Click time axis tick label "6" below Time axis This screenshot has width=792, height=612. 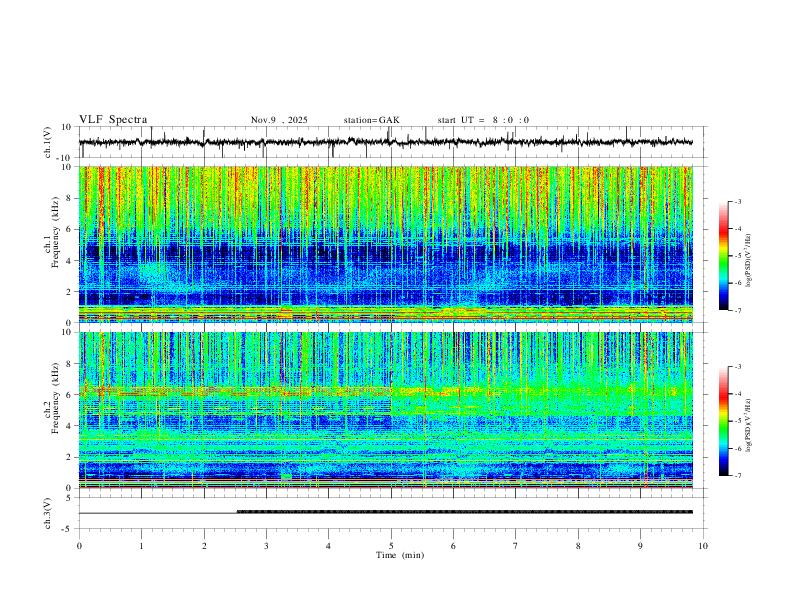click(453, 546)
